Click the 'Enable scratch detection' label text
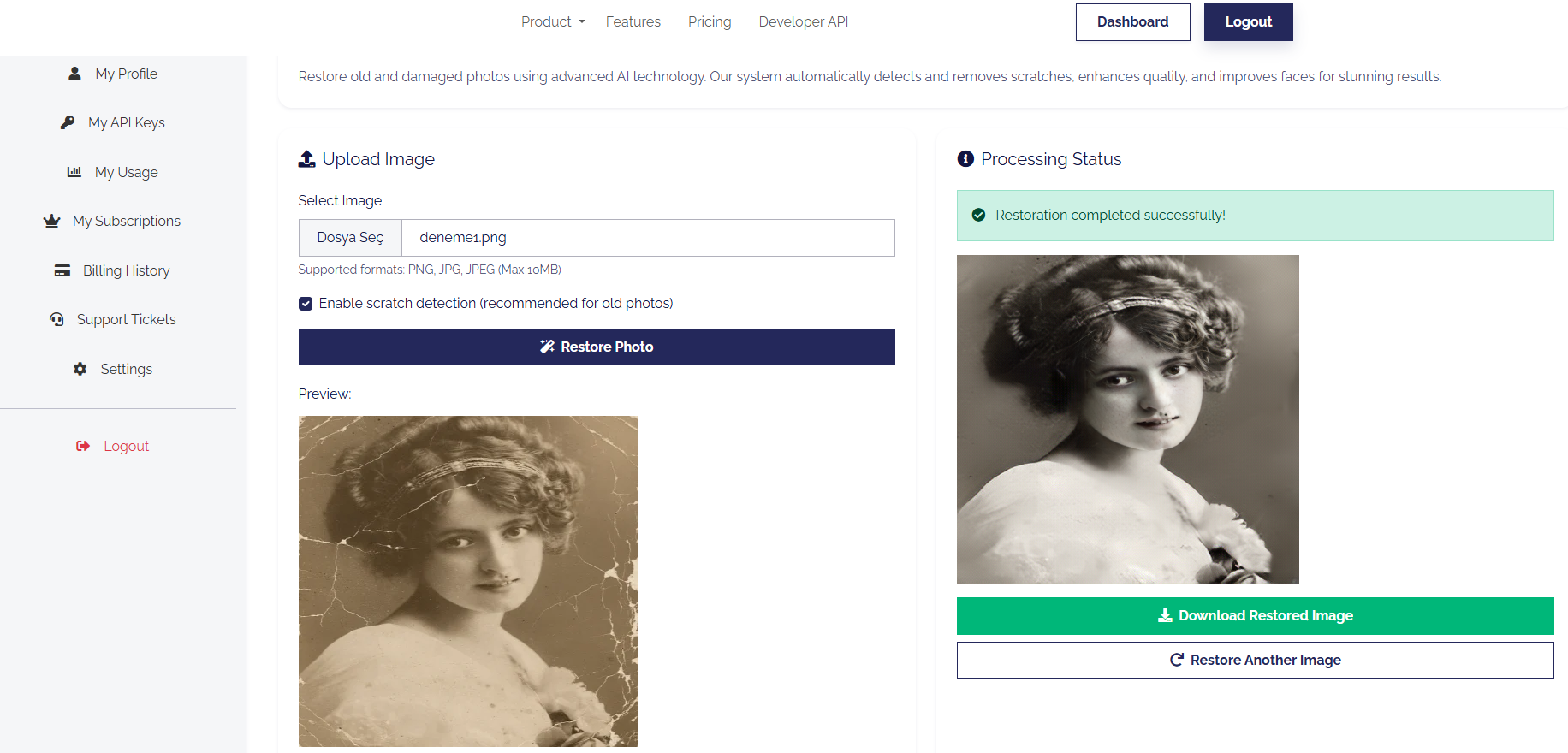1568x753 pixels. pos(496,304)
